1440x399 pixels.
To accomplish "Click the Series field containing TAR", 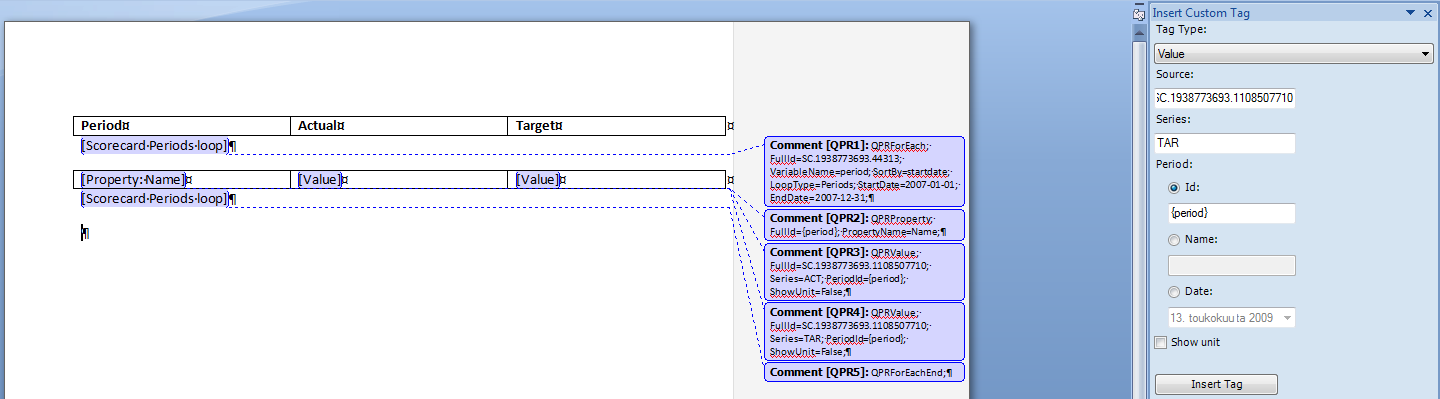I will [1225, 143].
